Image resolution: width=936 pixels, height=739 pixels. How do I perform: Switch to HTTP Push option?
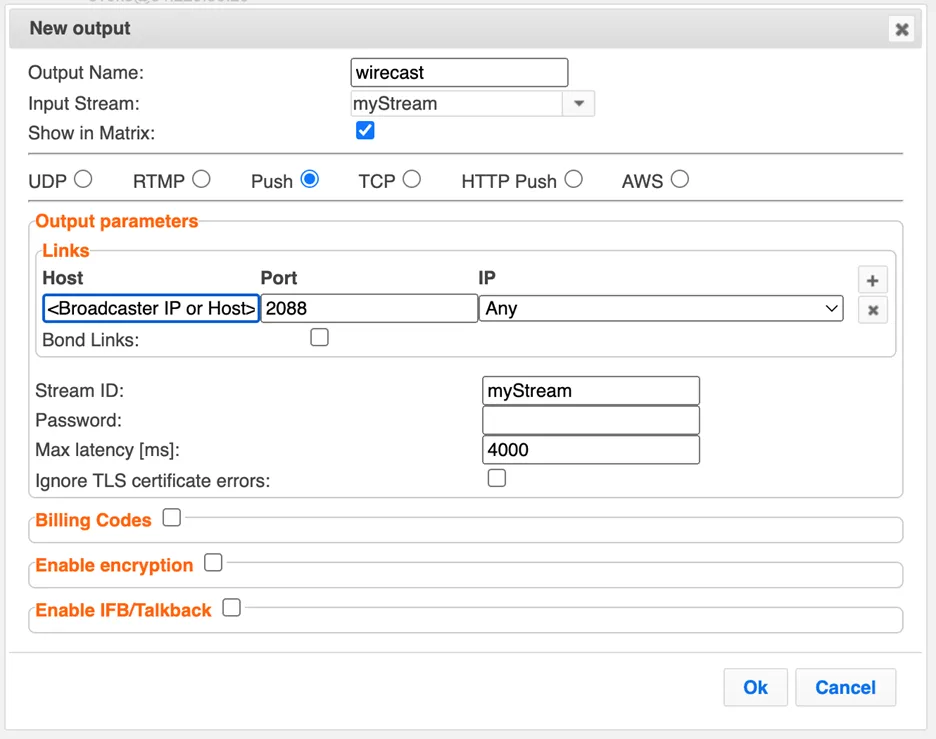point(573,179)
